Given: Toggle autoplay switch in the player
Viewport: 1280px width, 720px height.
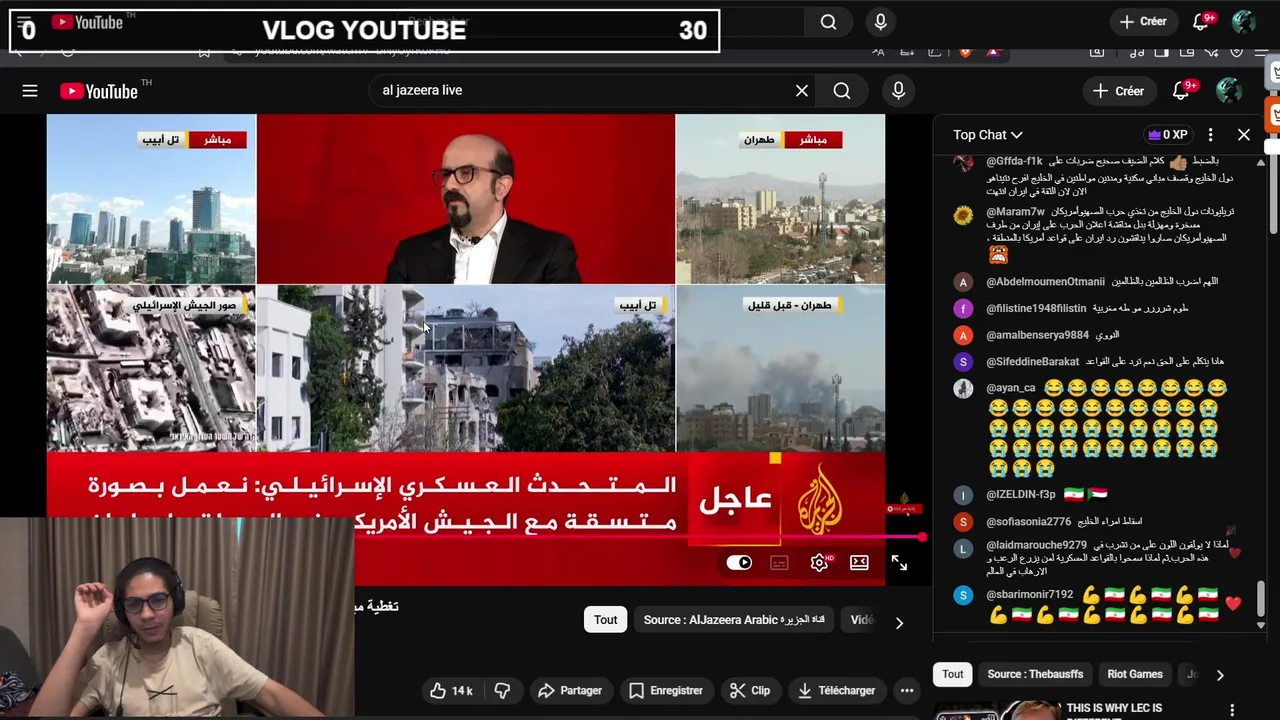Looking at the screenshot, I should [x=739, y=563].
